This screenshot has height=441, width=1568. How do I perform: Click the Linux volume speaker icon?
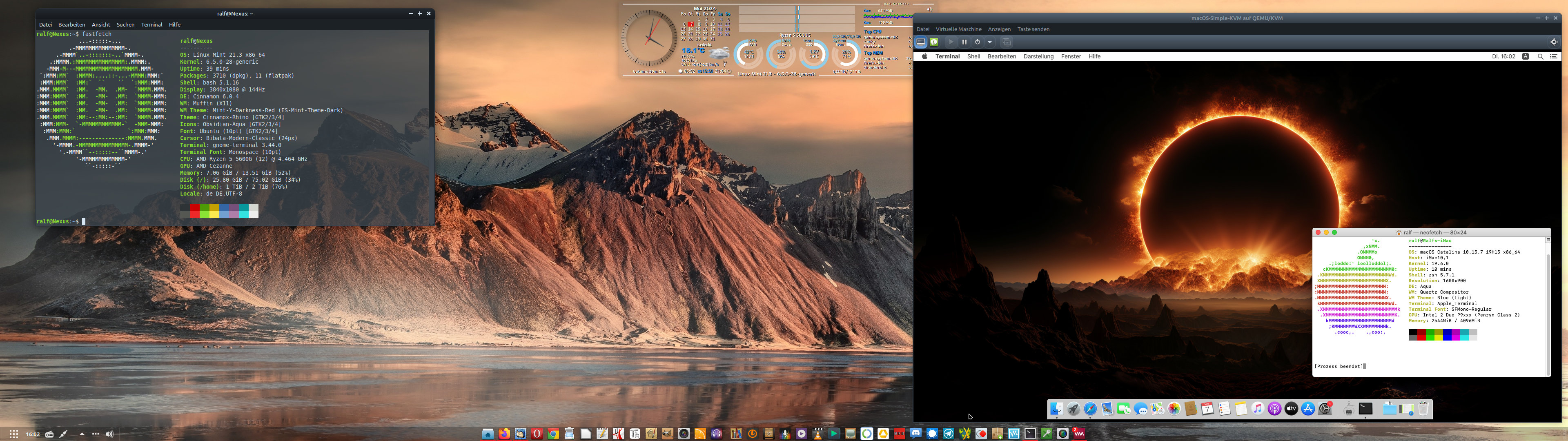tap(109, 434)
